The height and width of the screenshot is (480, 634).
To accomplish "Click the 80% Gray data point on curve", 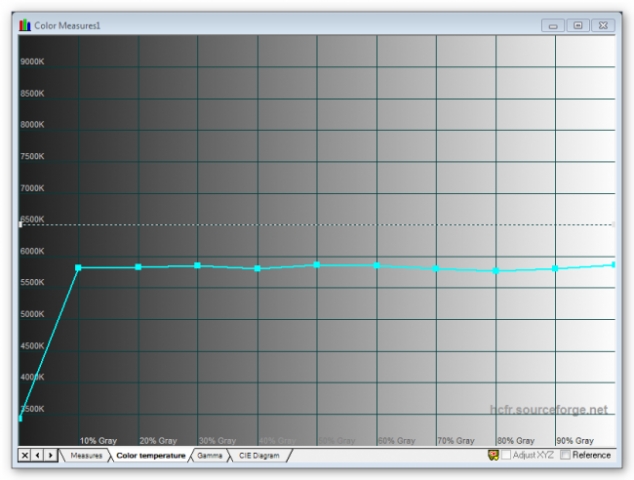I will point(496,271).
